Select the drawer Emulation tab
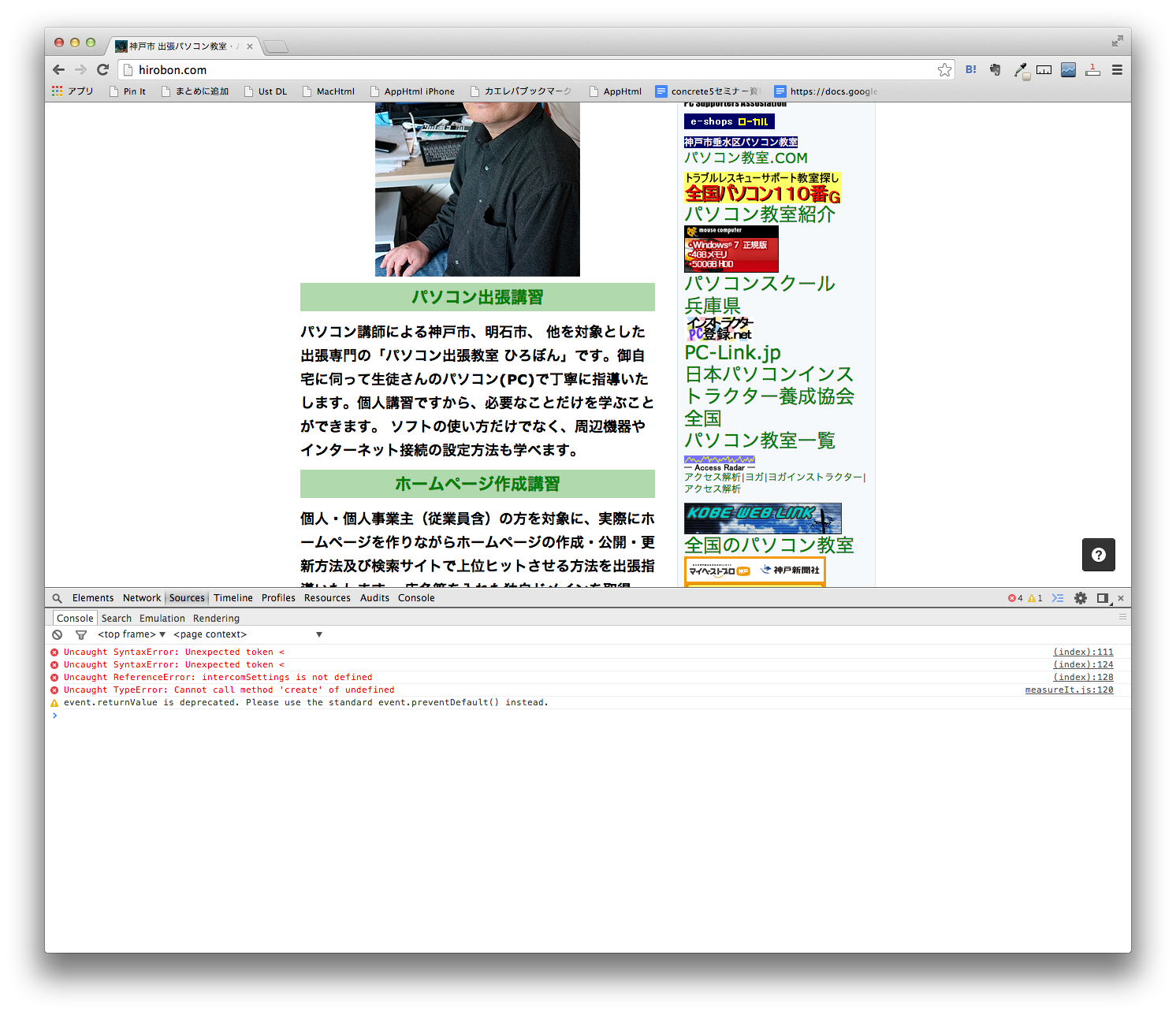This screenshot has width=1176, height=1015. (162, 619)
